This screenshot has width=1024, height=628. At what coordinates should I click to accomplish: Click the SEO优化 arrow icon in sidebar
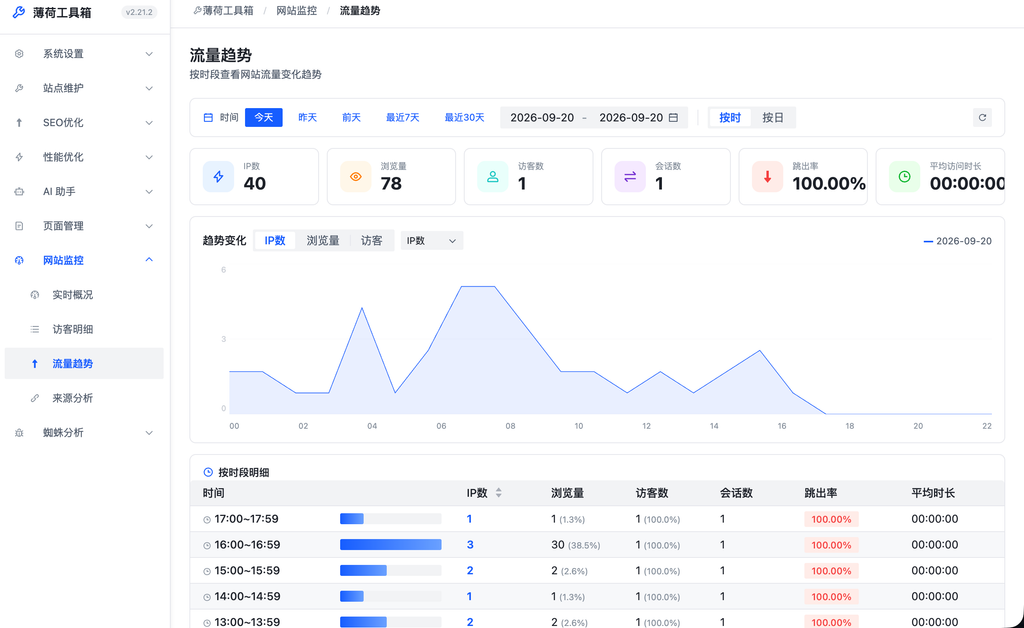[19, 123]
